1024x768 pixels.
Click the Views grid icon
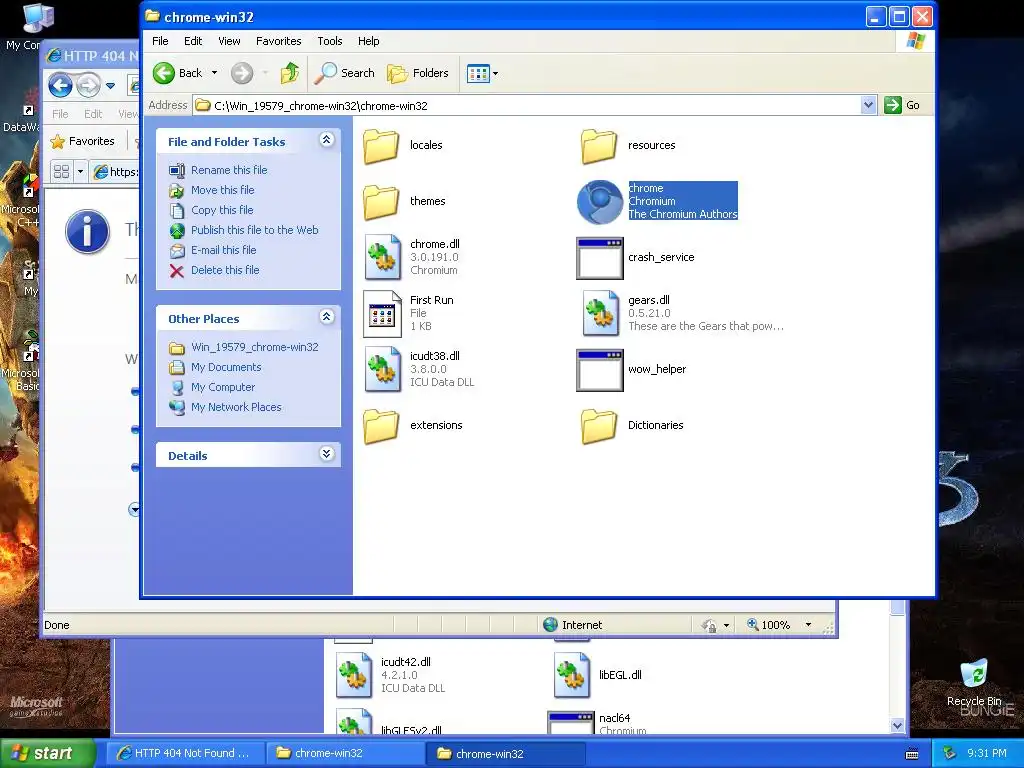tap(478, 73)
